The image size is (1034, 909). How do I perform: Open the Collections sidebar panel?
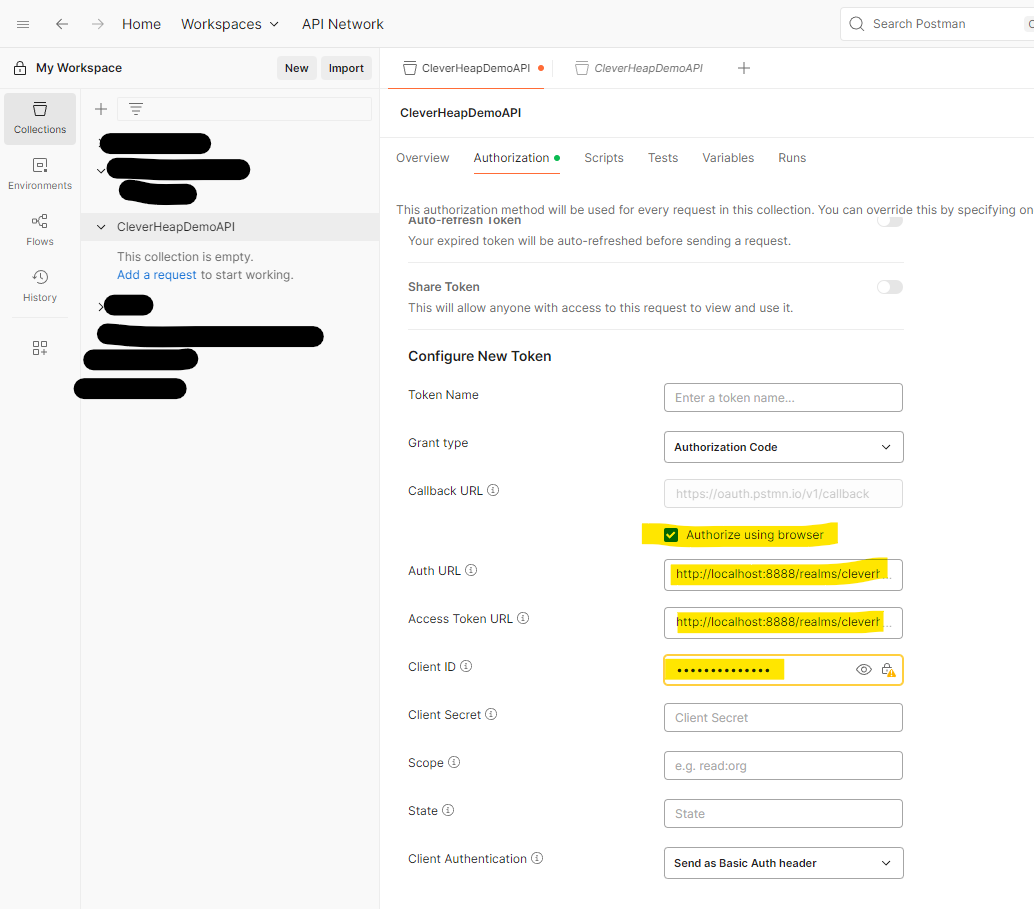[x=39, y=119]
